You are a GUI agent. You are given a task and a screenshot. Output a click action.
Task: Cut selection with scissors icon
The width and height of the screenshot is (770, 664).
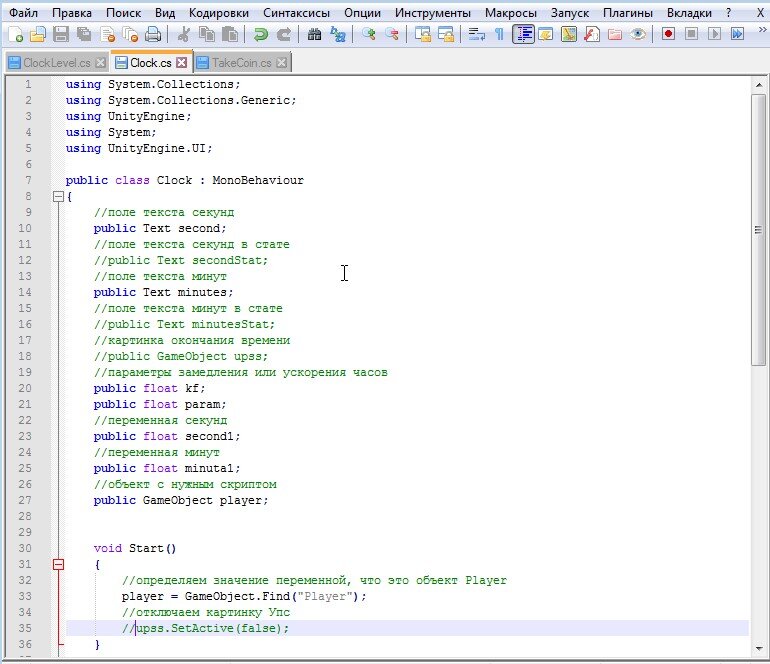(x=184, y=34)
